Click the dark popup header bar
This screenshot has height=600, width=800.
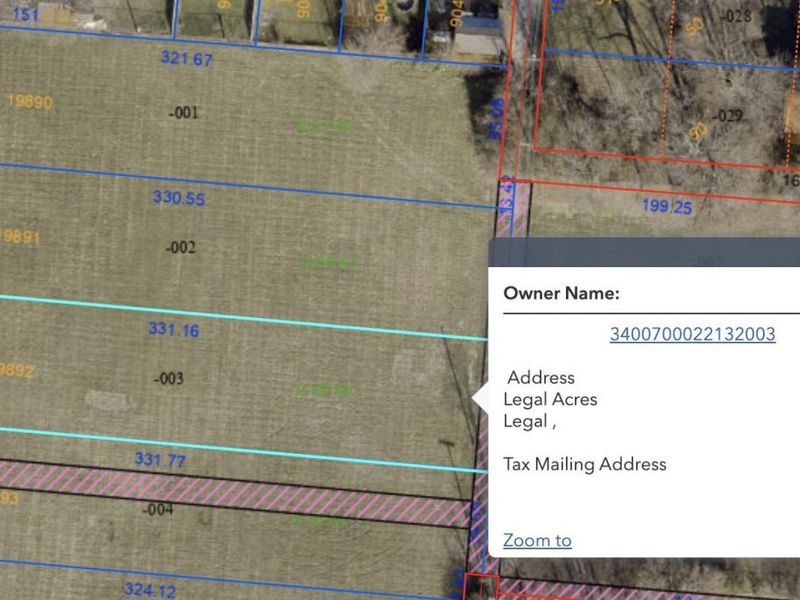click(x=650, y=252)
